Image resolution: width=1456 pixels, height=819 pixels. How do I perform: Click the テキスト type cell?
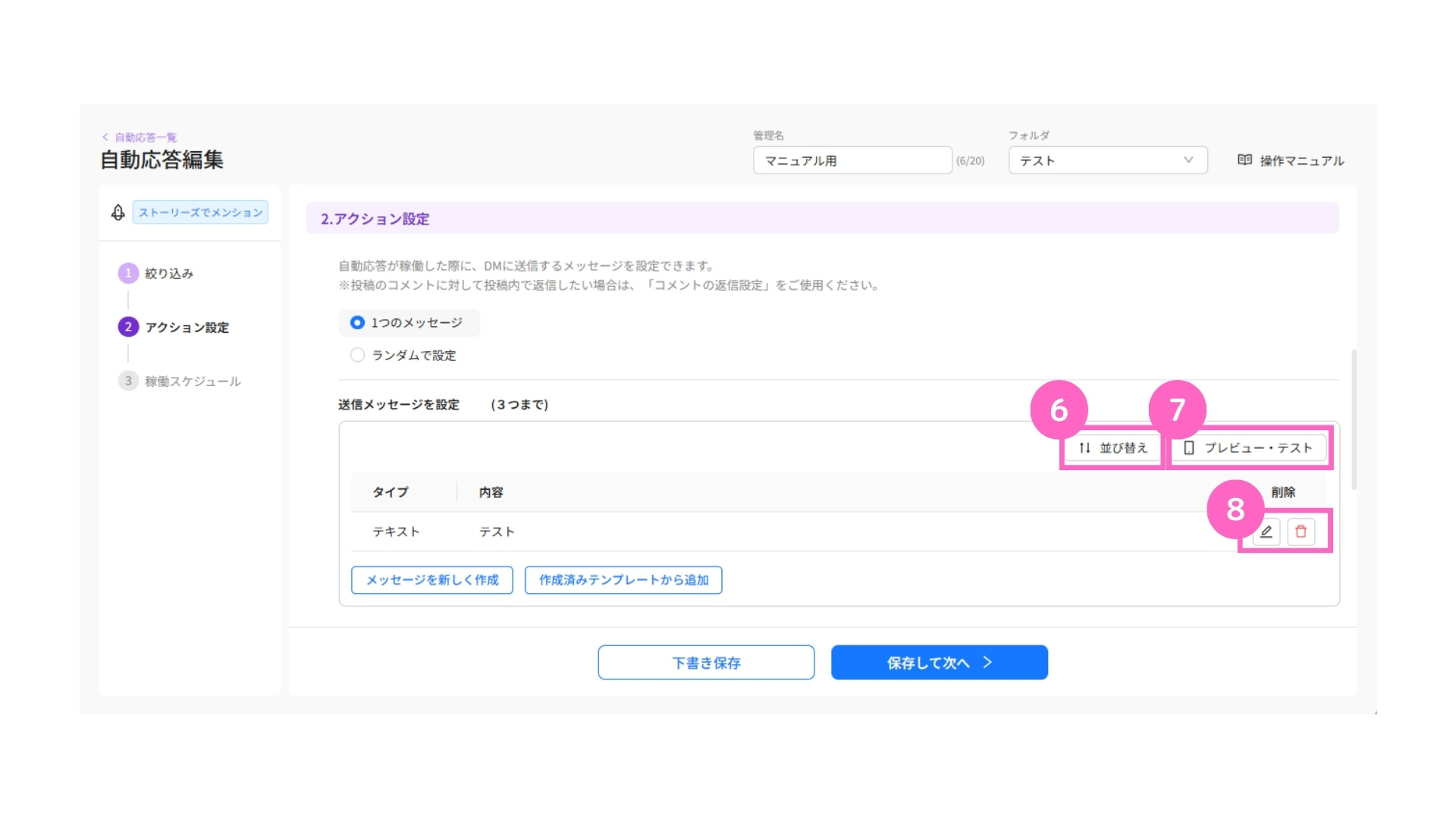pyautogui.click(x=396, y=532)
